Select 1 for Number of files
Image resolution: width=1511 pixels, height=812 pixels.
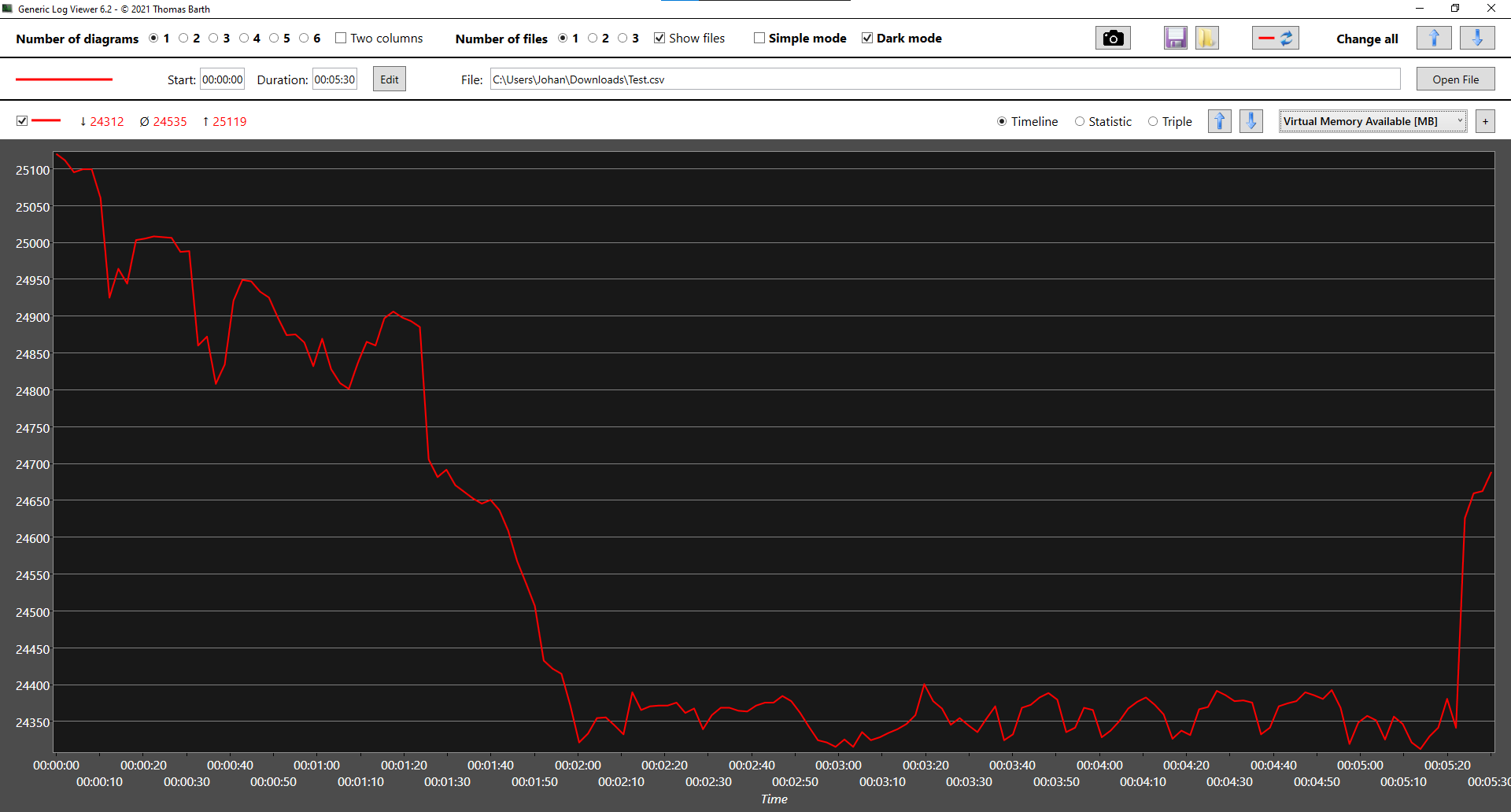pos(563,38)
